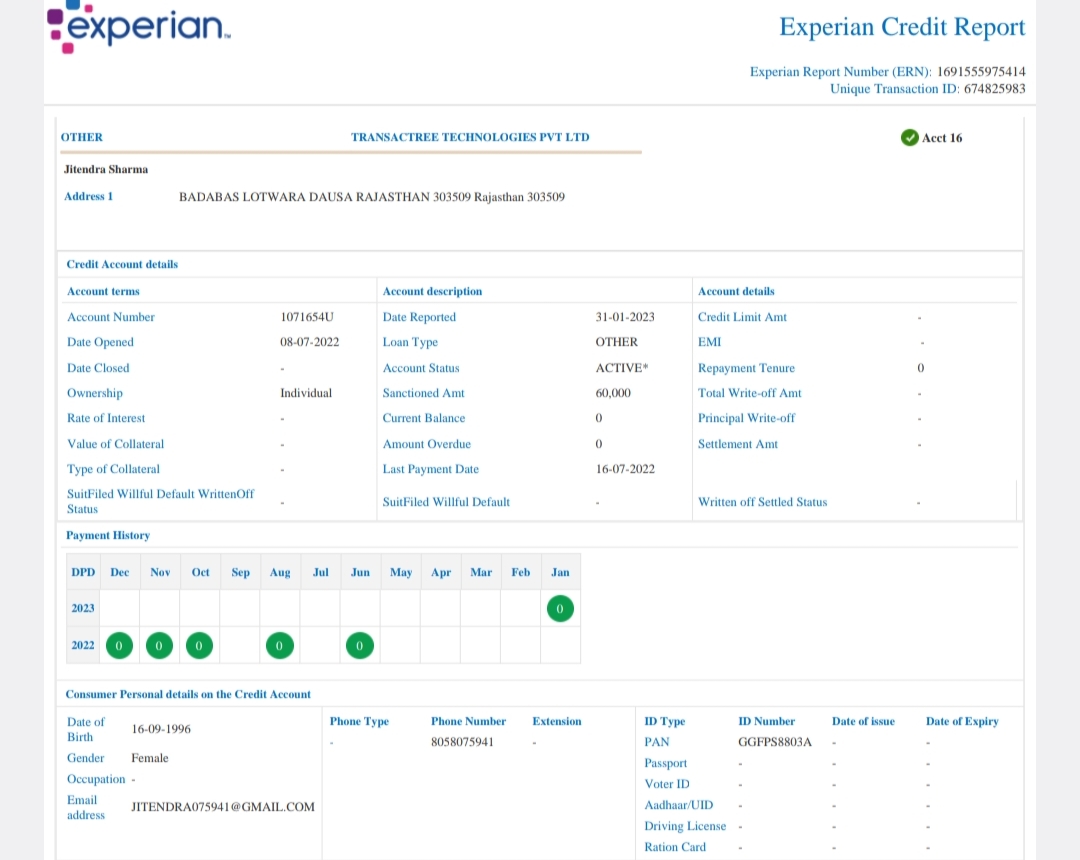Image resolution: width=1080 pixels, height=860 pixels.
Task: Click the green checkmark beside Acct 16
Action: point(909,138)
